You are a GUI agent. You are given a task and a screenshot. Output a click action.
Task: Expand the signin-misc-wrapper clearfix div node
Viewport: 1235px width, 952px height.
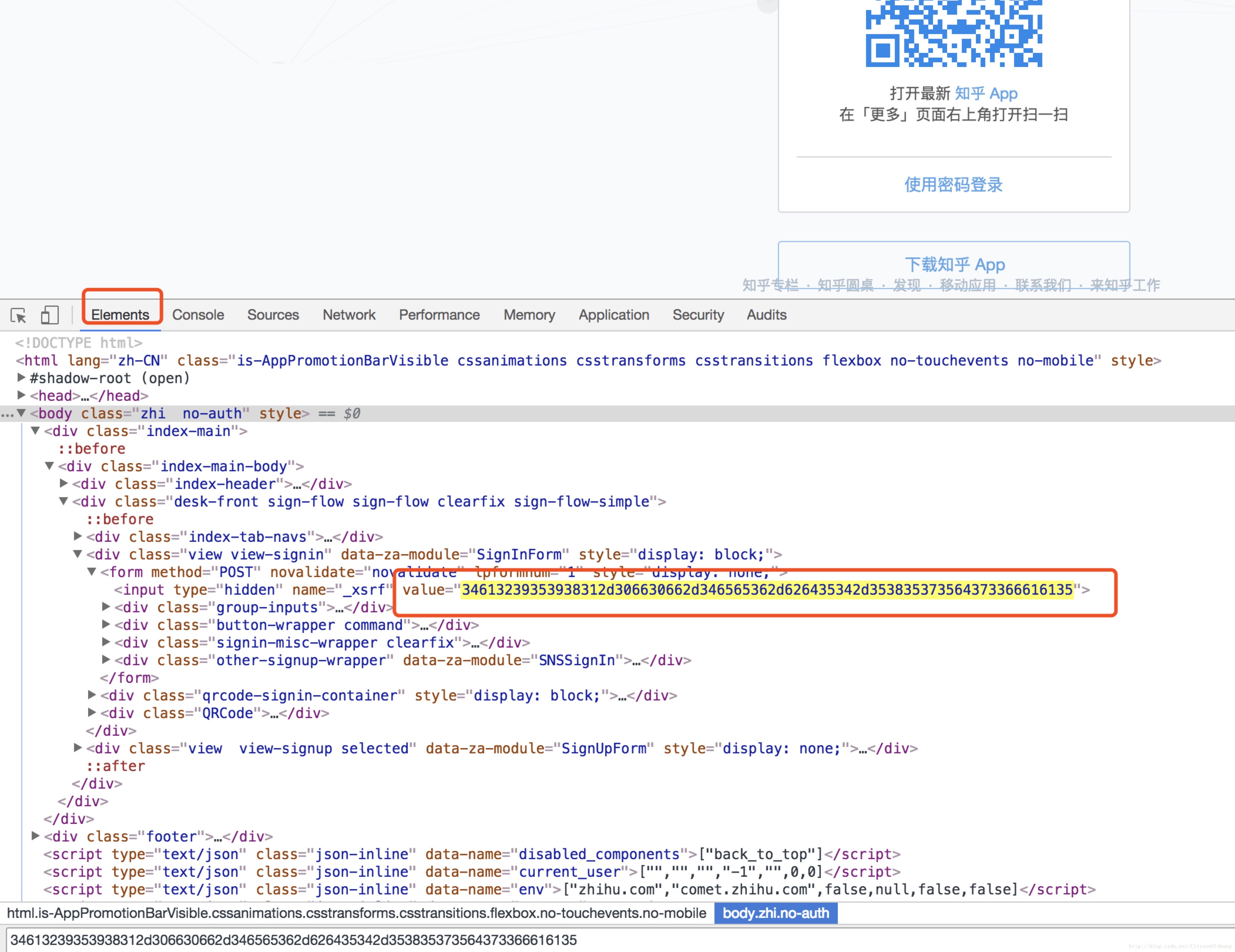coord(106,642)
